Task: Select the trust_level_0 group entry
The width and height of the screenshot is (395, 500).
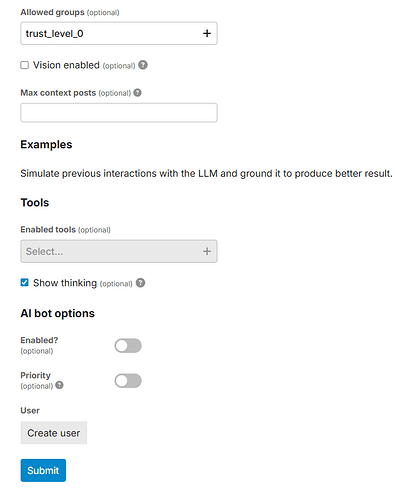Action: [x=54, y=34]
